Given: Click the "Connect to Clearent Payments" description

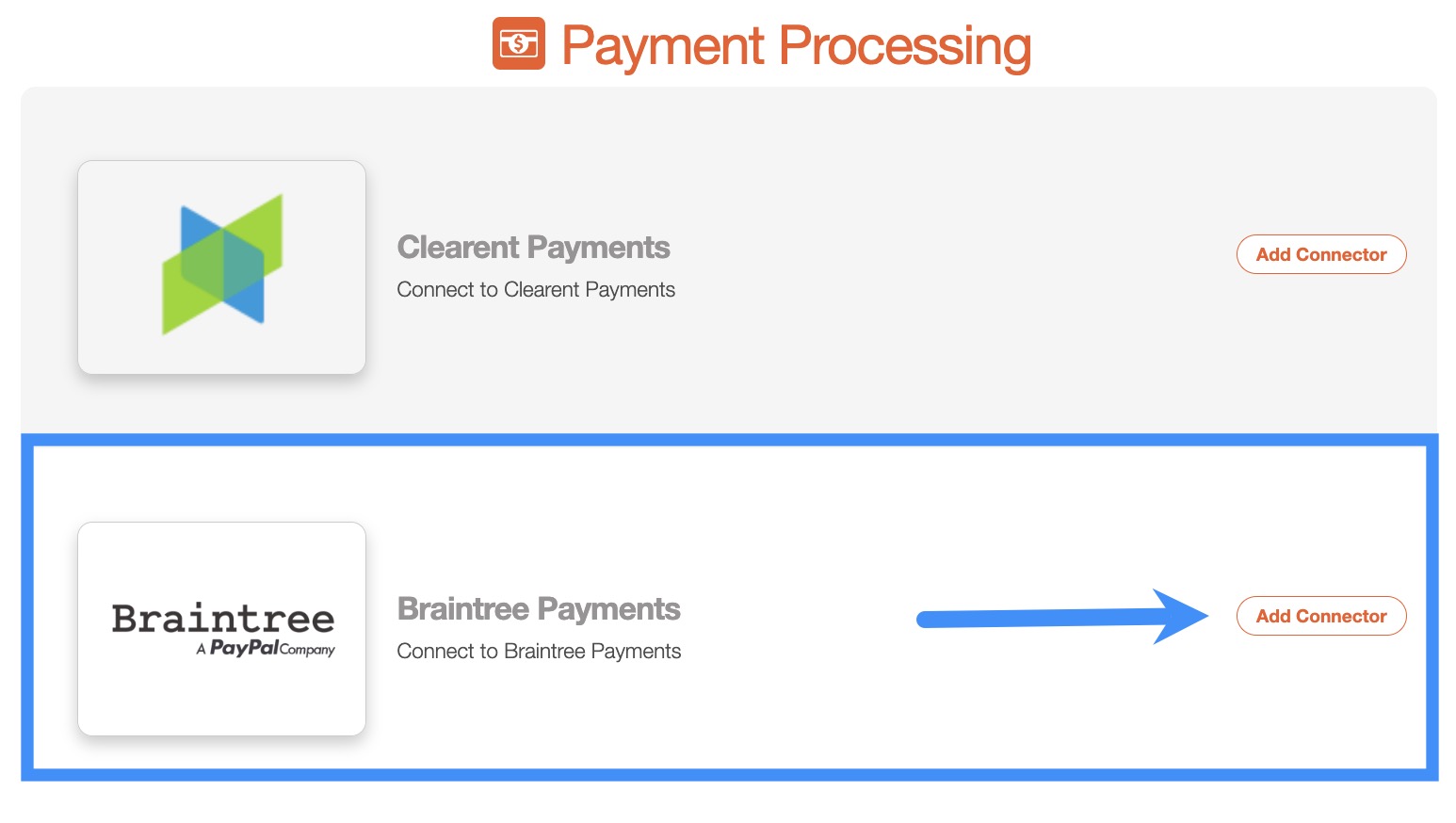Looking at the screenshot, I should [536, 290].
